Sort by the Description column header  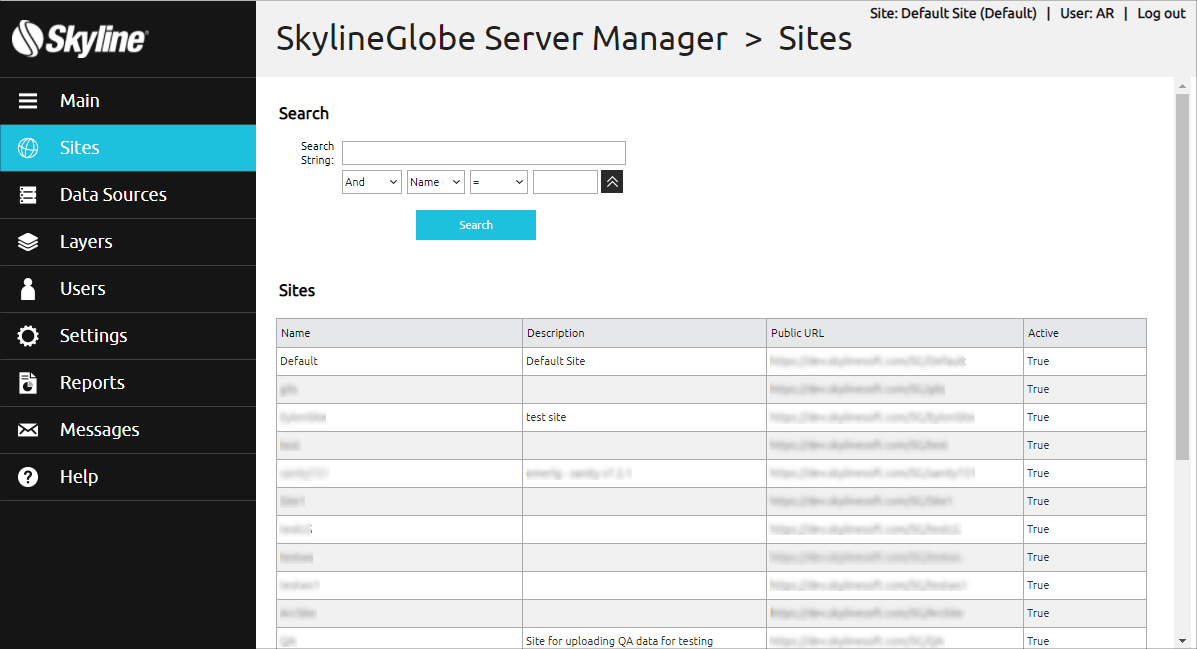point(644,333)
